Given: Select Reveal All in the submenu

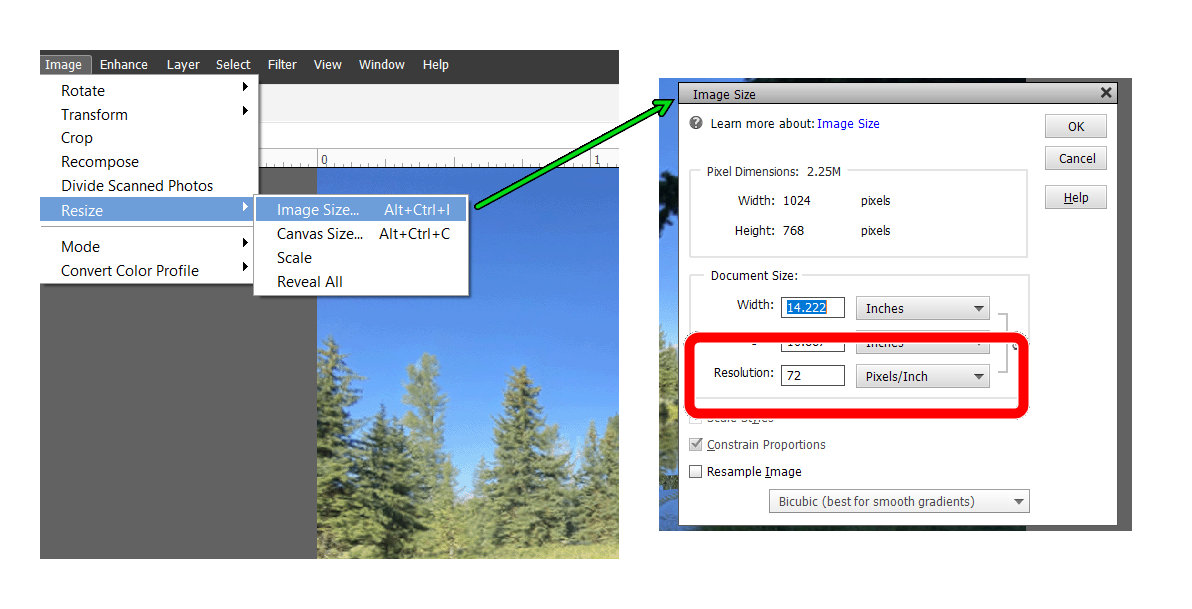Looking at the screenshot, I should coord(310,281).
